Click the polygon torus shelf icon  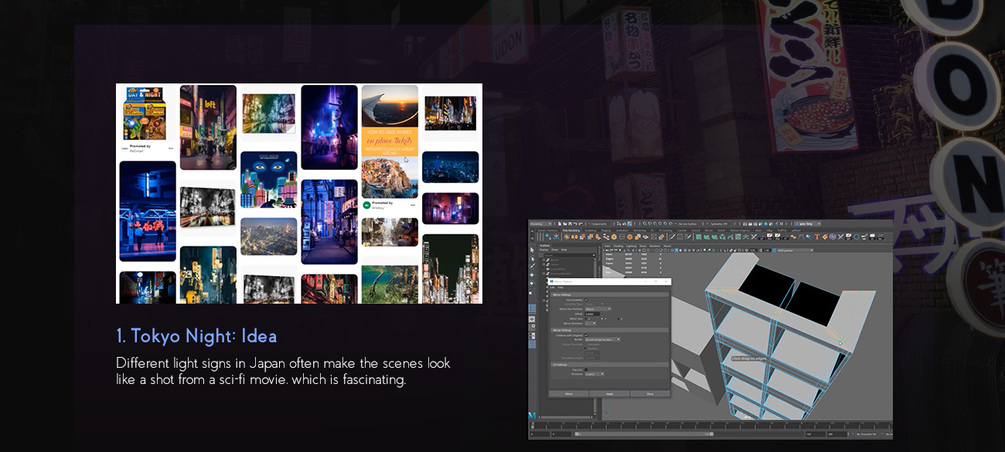coord(629,237)
